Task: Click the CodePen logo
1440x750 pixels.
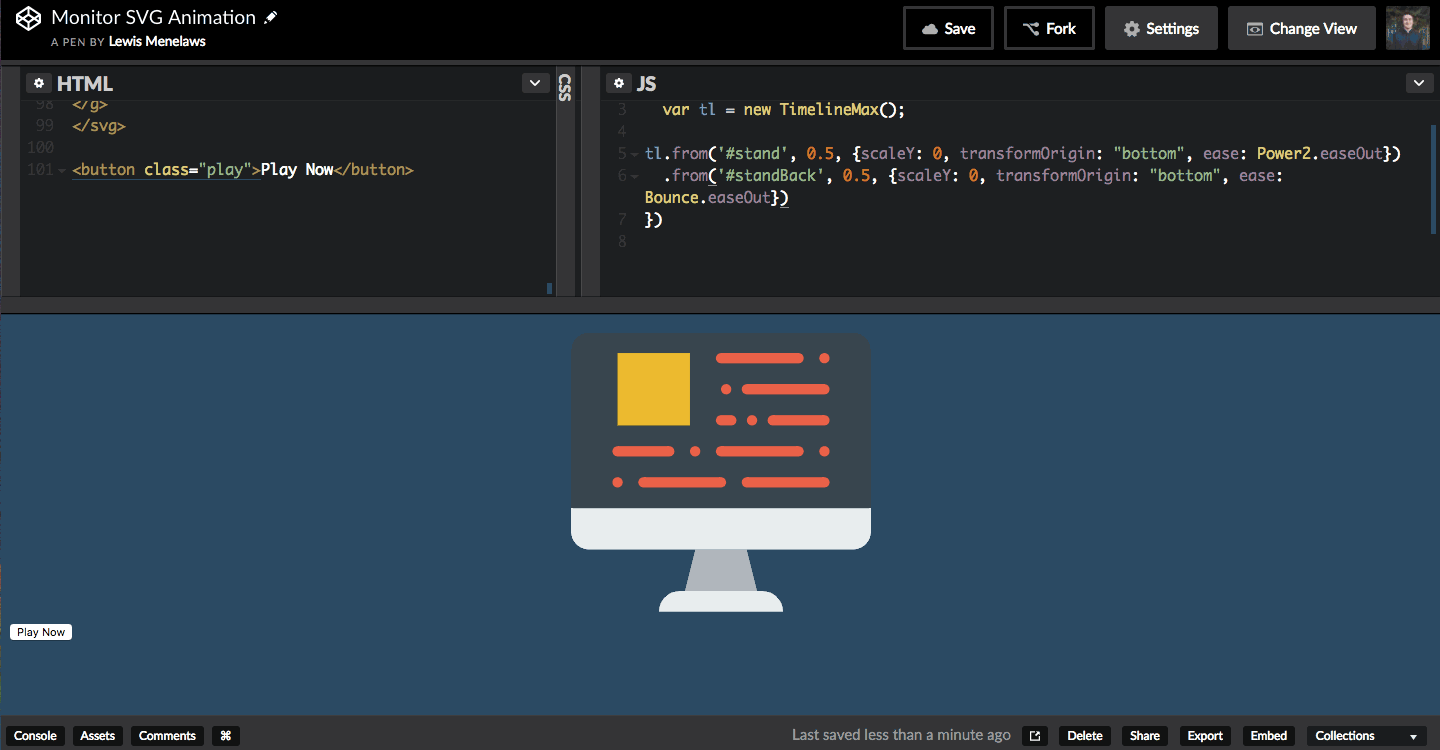Action: (x=27, y=17)
